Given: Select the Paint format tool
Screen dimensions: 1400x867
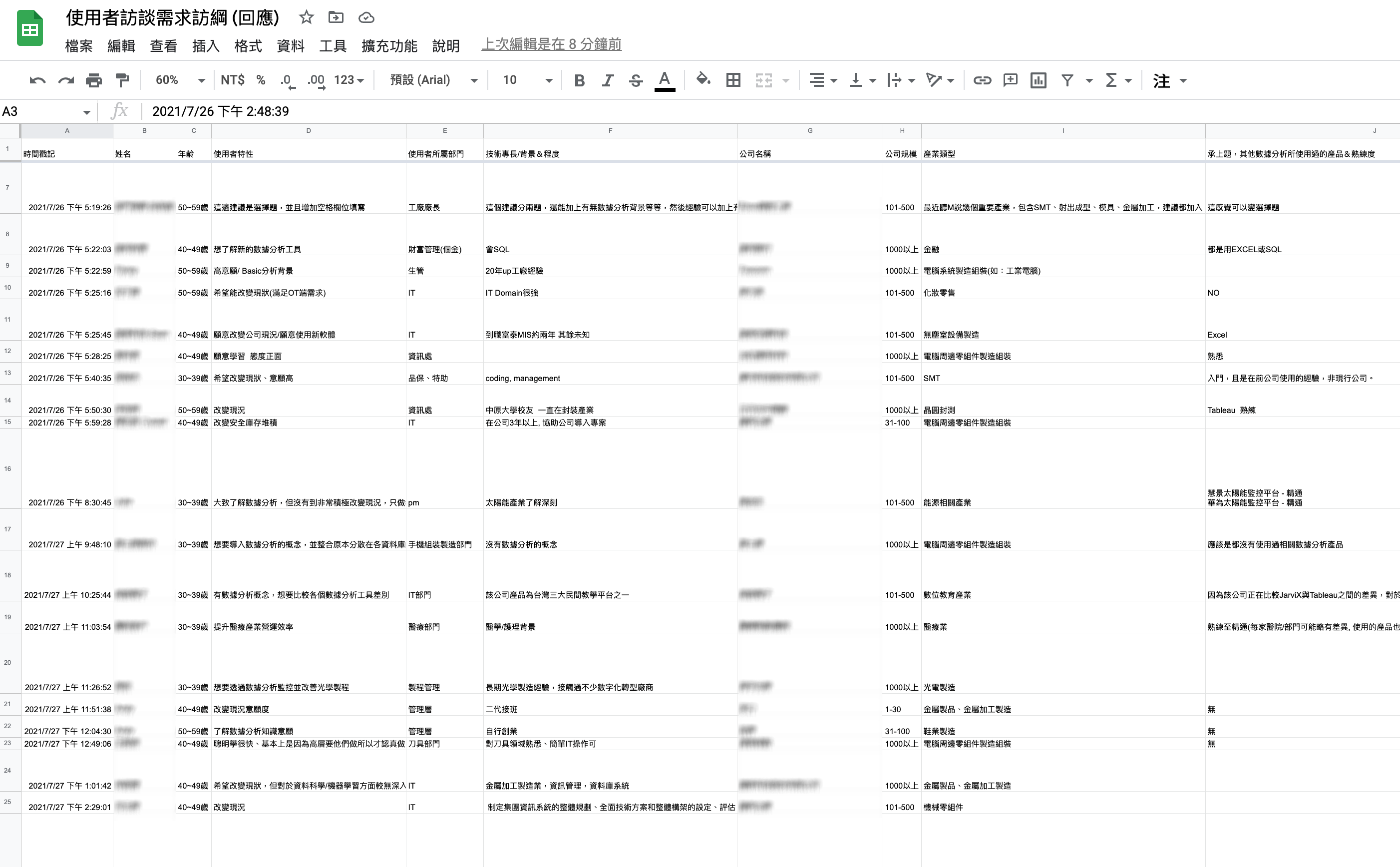Looking at the screenshot, I should [122, 80].
